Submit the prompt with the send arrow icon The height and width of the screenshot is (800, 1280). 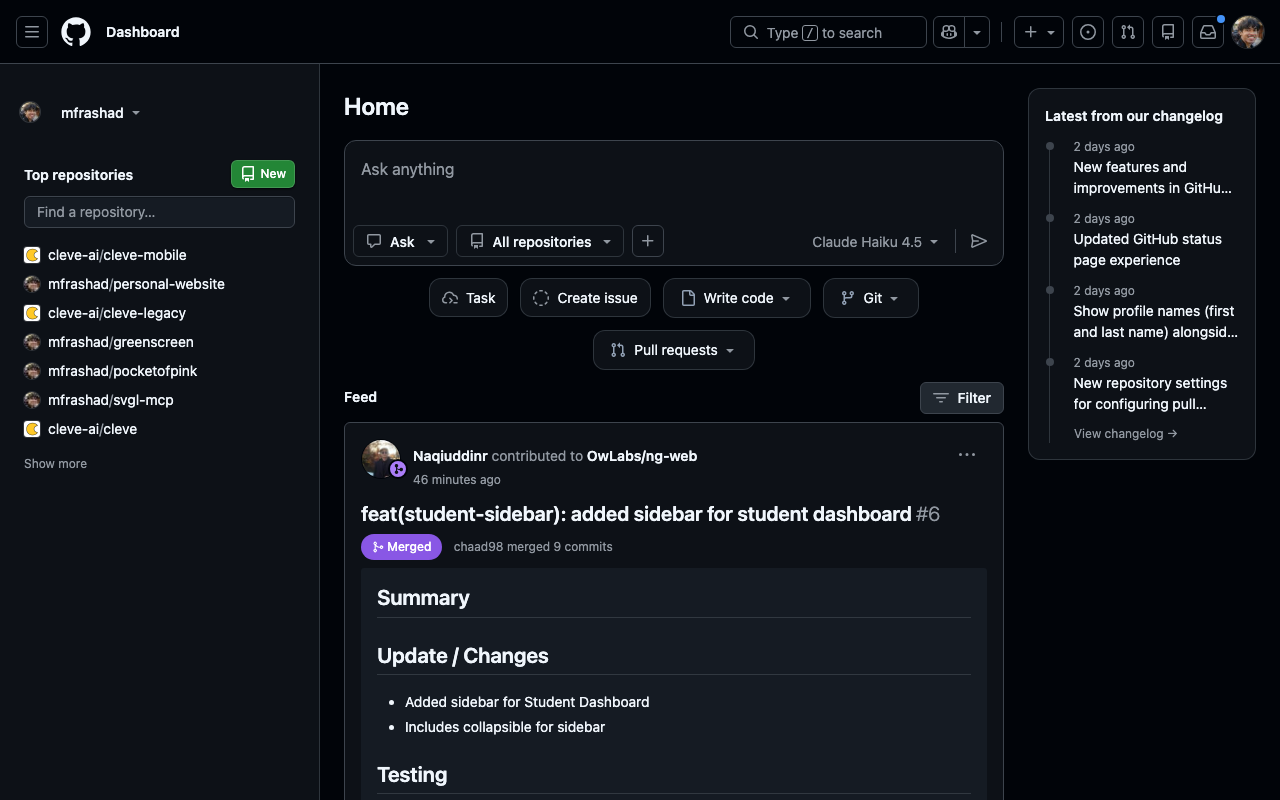tap(979, 241)
